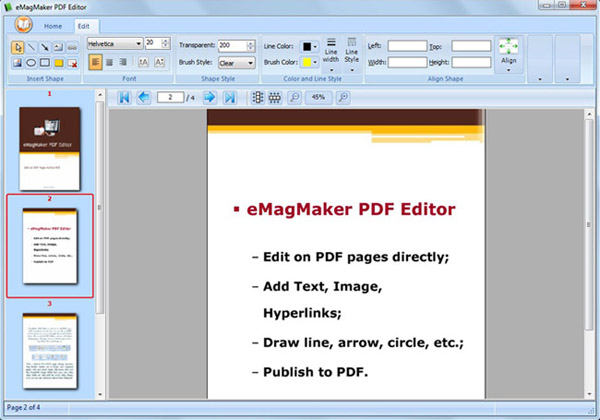Go to the first page
Image resolution: width=600 pixels, height=420 pixels.
124,98
